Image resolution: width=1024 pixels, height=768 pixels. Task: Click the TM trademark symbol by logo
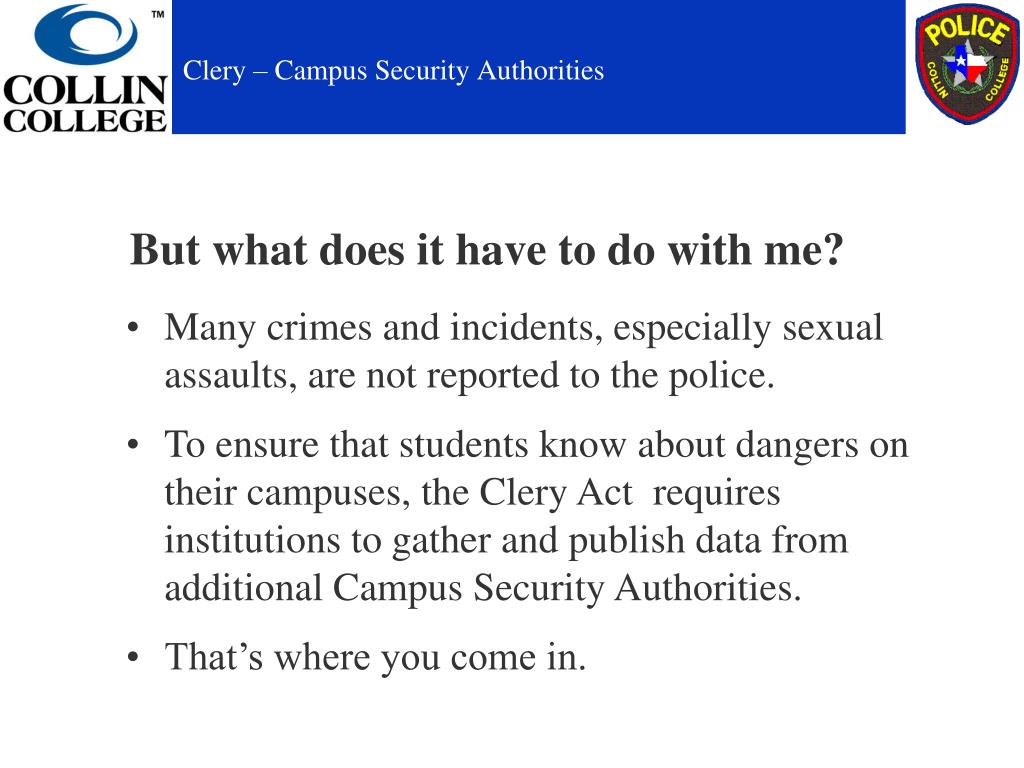[157, 14]
